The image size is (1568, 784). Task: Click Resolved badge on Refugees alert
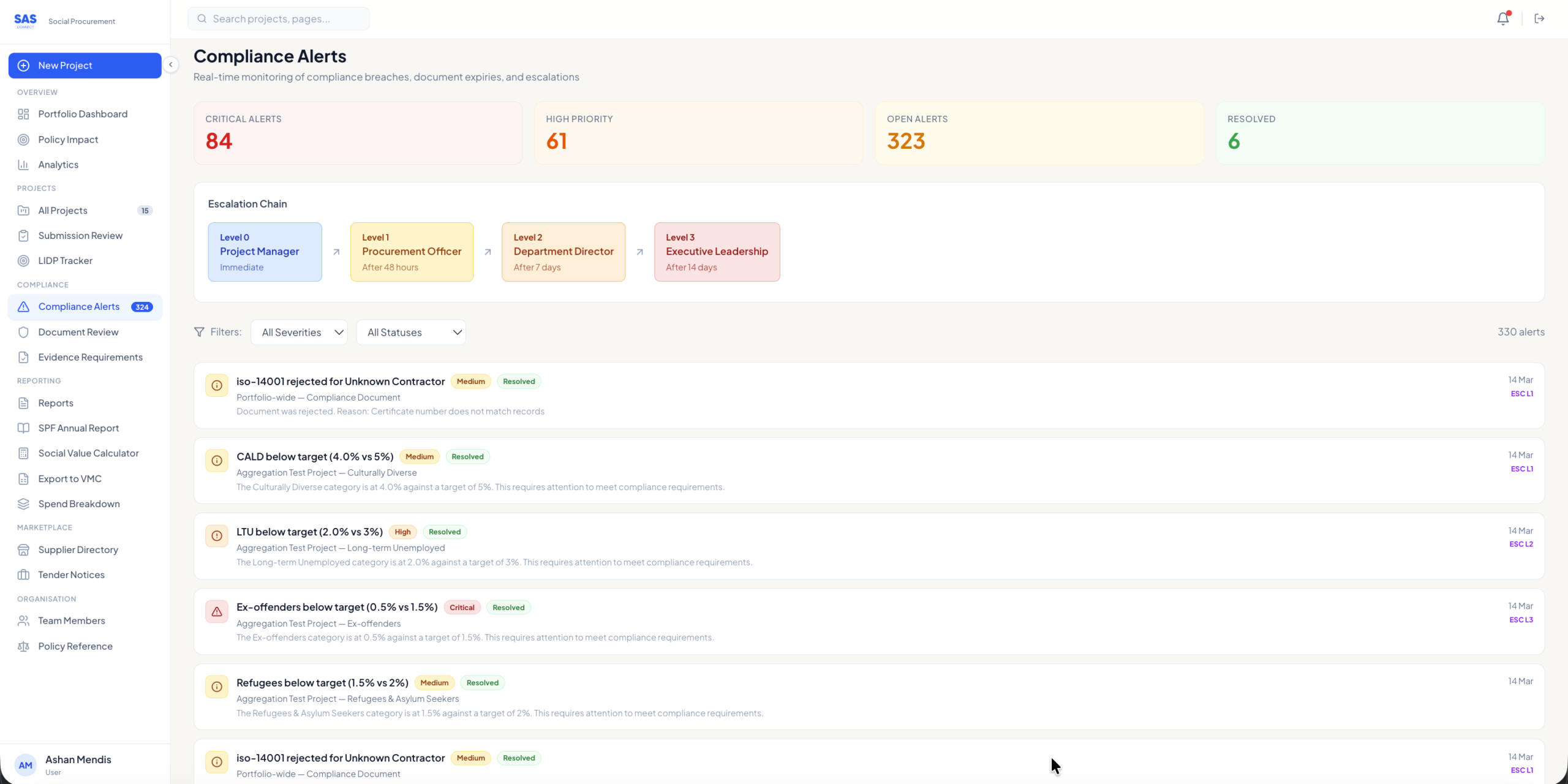coord(483,683)
